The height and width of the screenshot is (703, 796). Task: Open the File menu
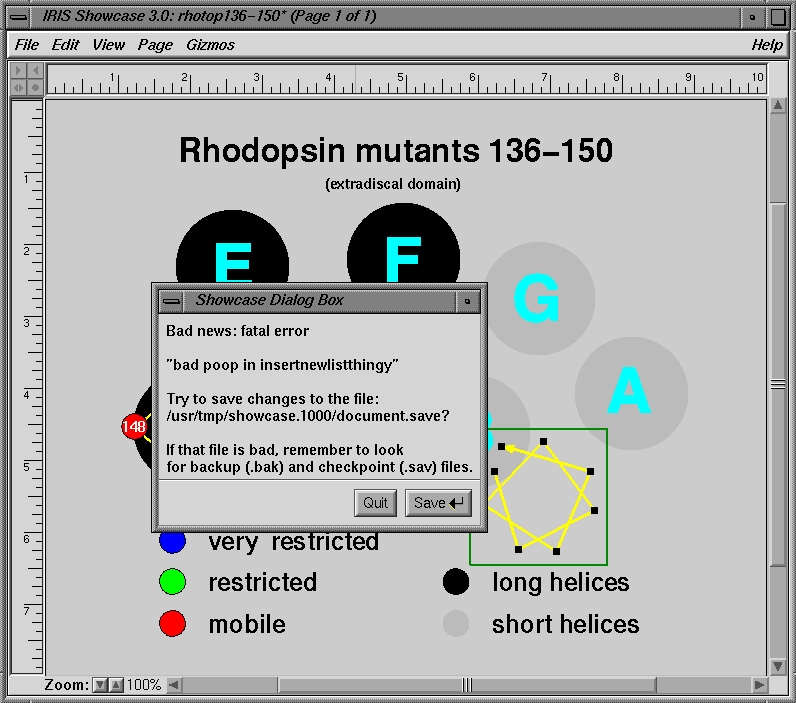[26, 45]
